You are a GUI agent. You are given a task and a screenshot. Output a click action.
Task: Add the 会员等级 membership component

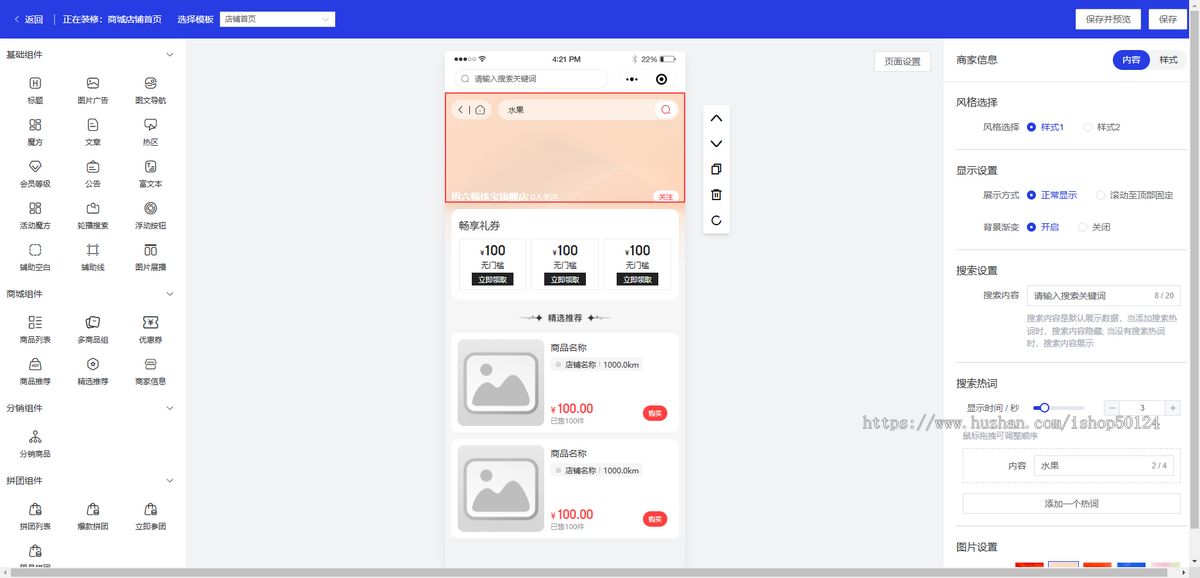click(x=35, y=175)
